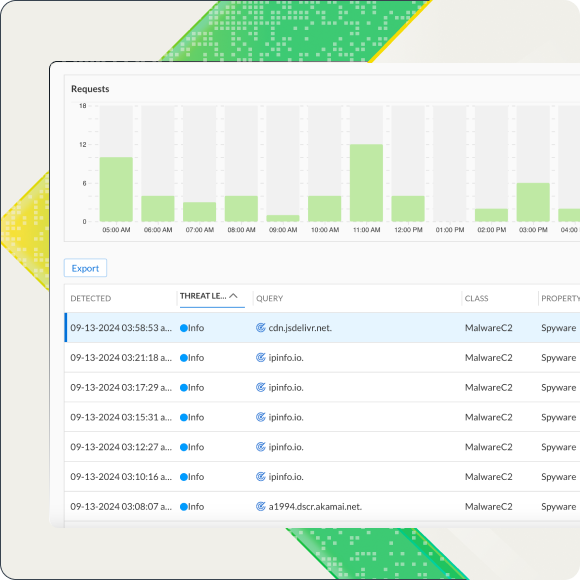This screenshot has height=580, width=580.
Task: Click MalwareC2 in the cdn.jsdelivr.net. row
Action: click(489, 328)
